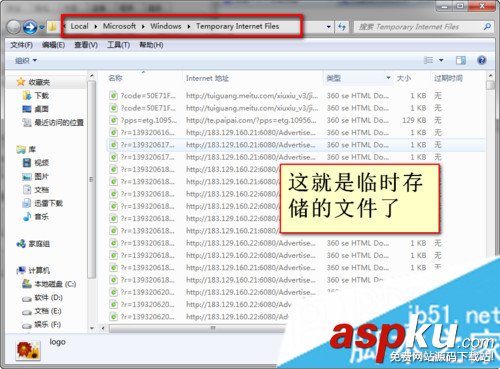
Task: Click the Microsoft breadcrumb in address bar
Action: (119, 26)
